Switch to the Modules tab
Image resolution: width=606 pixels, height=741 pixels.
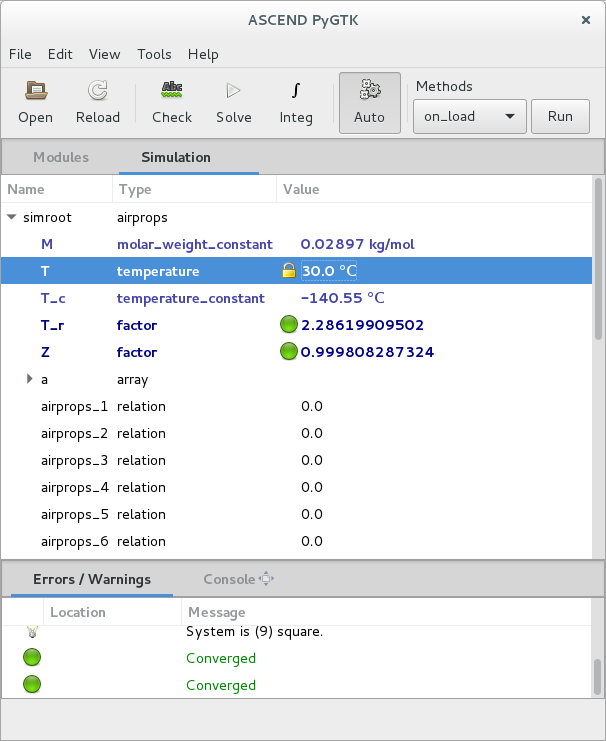pos(61,157)
